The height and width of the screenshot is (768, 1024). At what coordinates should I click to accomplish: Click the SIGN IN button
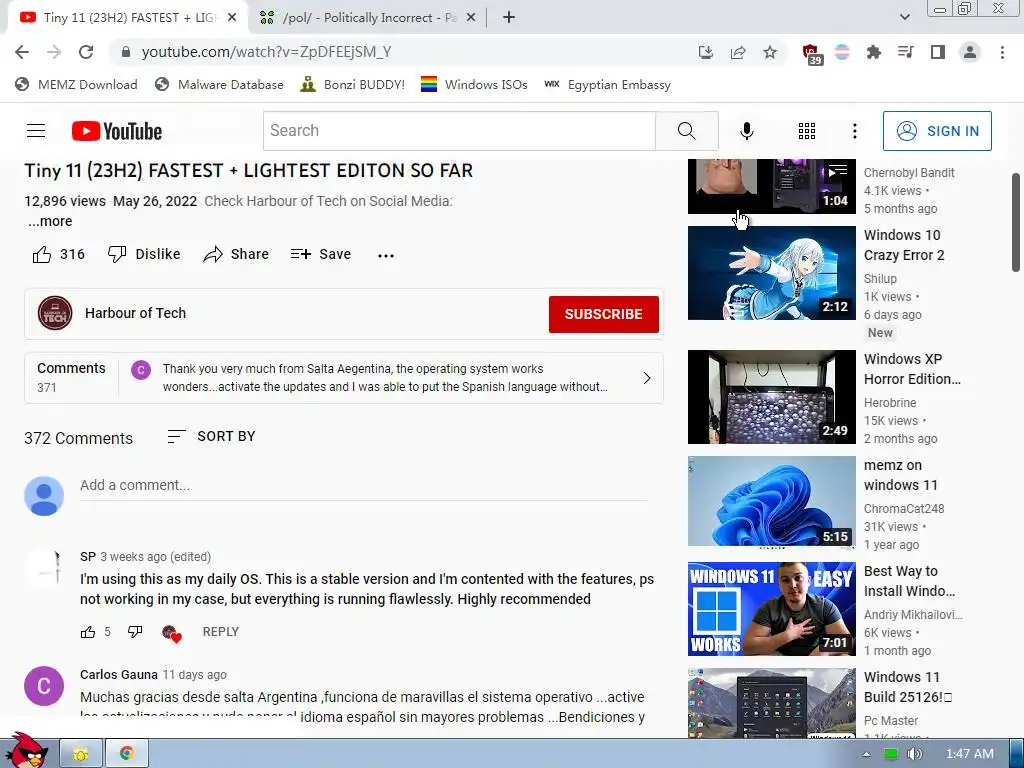pos(937,131)
